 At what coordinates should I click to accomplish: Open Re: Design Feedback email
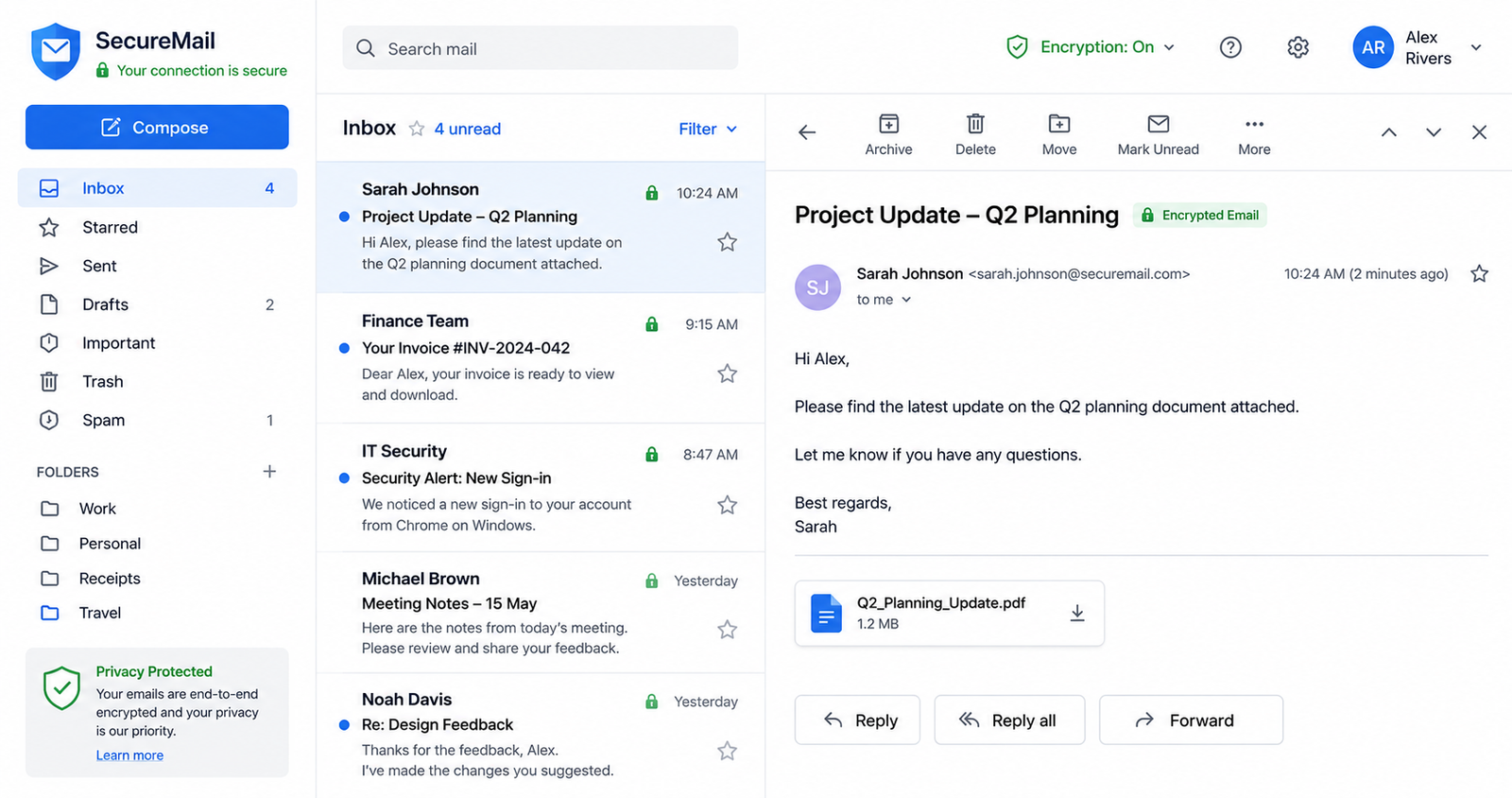coord(541,736)
